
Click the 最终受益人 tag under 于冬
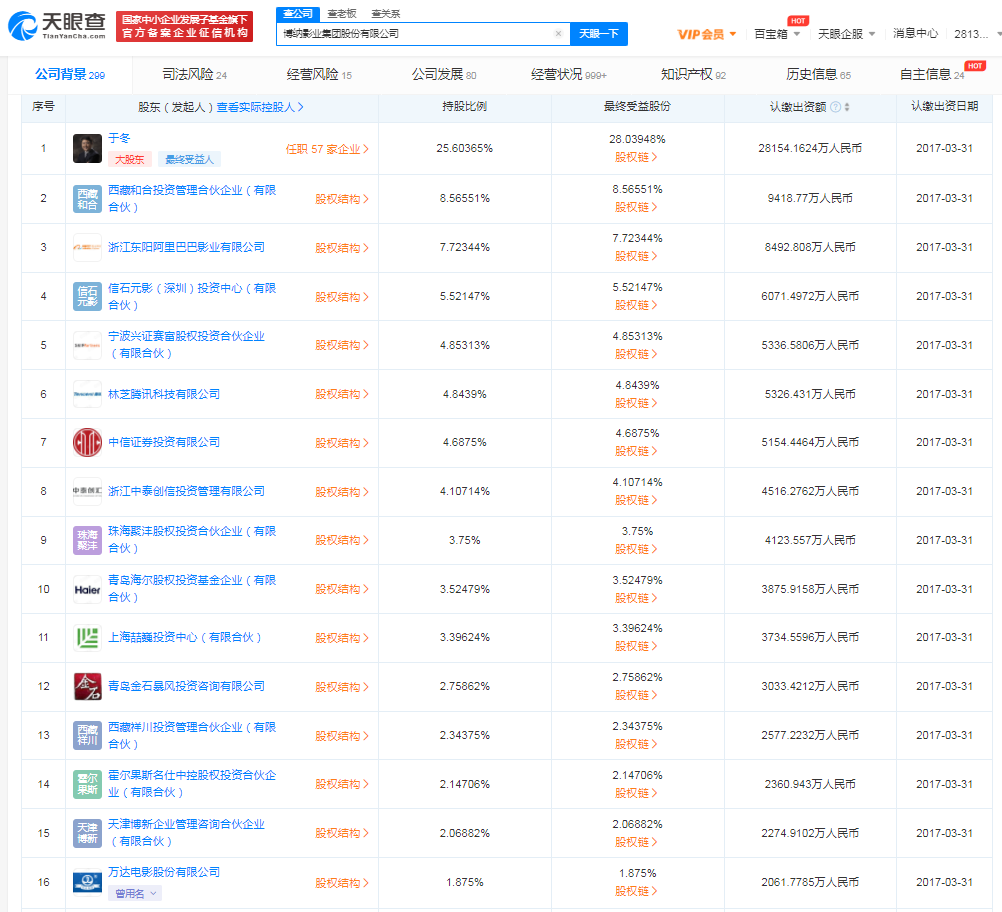coord(189,159)
